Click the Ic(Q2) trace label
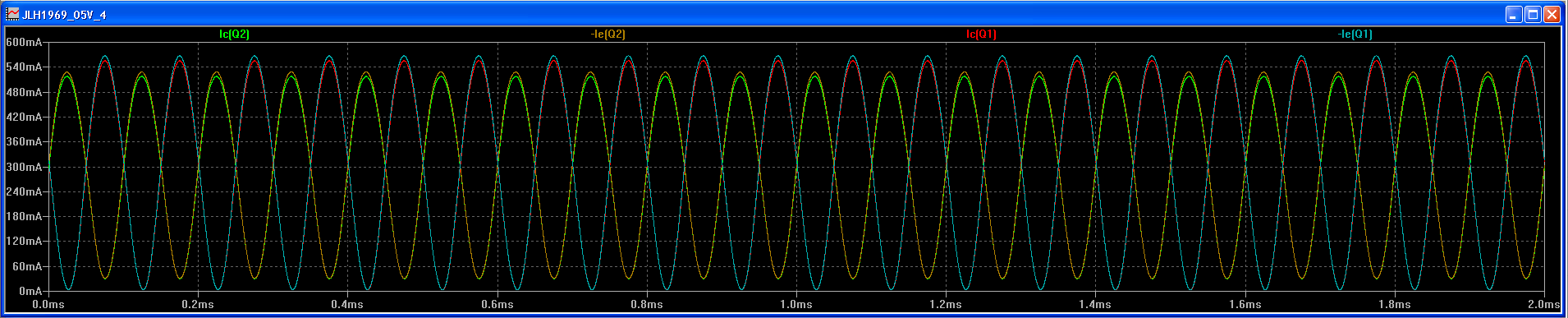Screen dimensions: 1568x318 pyautogui.click(x=234, y=35)
